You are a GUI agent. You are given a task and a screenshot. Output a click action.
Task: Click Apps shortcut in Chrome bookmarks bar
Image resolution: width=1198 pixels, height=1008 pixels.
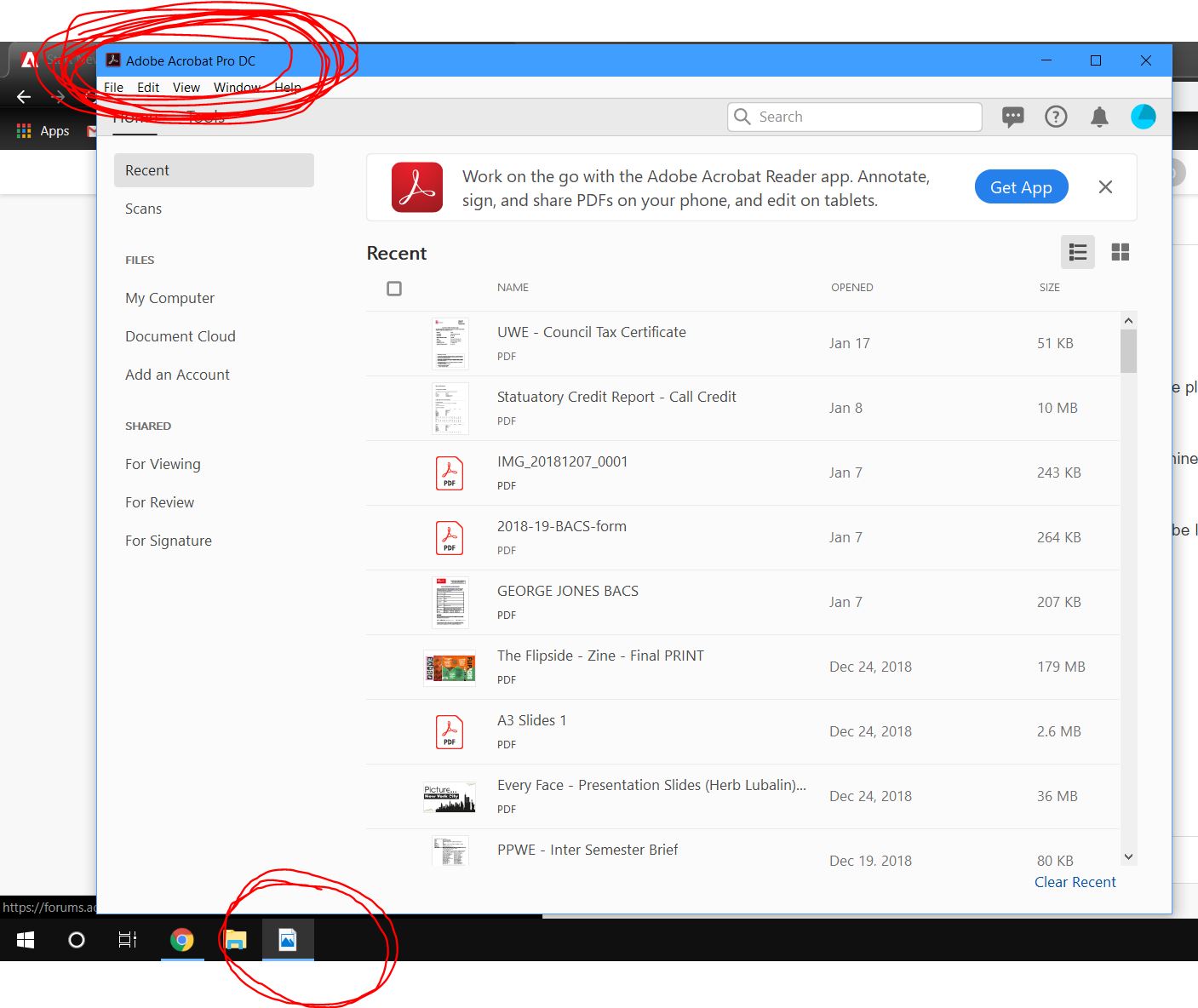(43, 131)
